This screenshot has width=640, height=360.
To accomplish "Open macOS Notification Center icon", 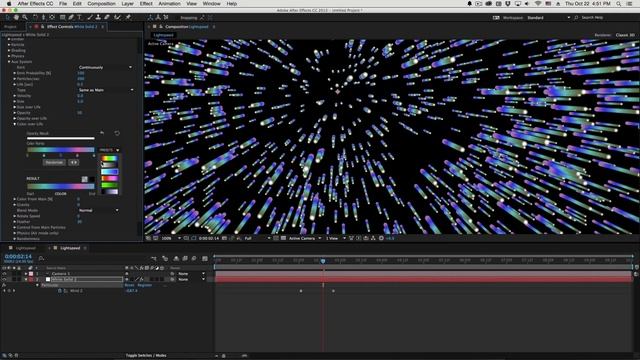I will click(630, 4).
